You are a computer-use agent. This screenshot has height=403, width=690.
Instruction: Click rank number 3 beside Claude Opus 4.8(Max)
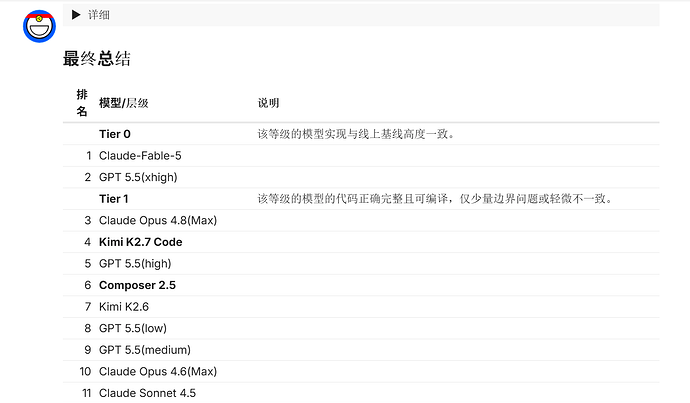click(x=88, y=220)
